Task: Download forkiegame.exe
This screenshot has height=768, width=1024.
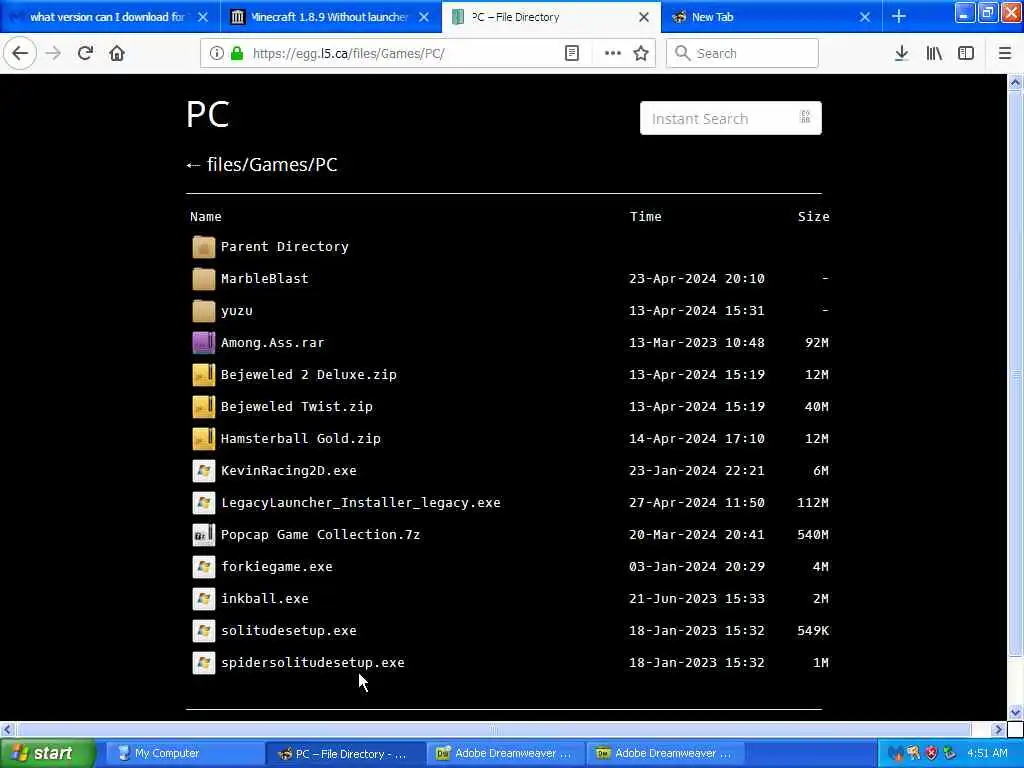Action: (277, 567)
